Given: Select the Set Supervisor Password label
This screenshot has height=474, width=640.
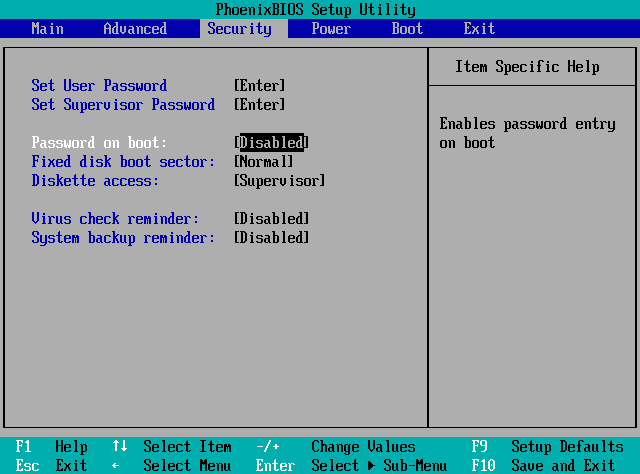Looking at the screenshot, I should tap(123, 105).
